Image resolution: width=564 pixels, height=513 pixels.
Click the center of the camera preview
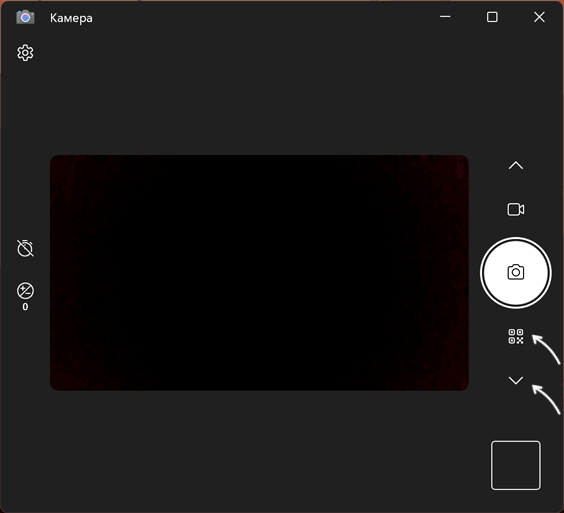pyautogui.click(x=259, y=273)
